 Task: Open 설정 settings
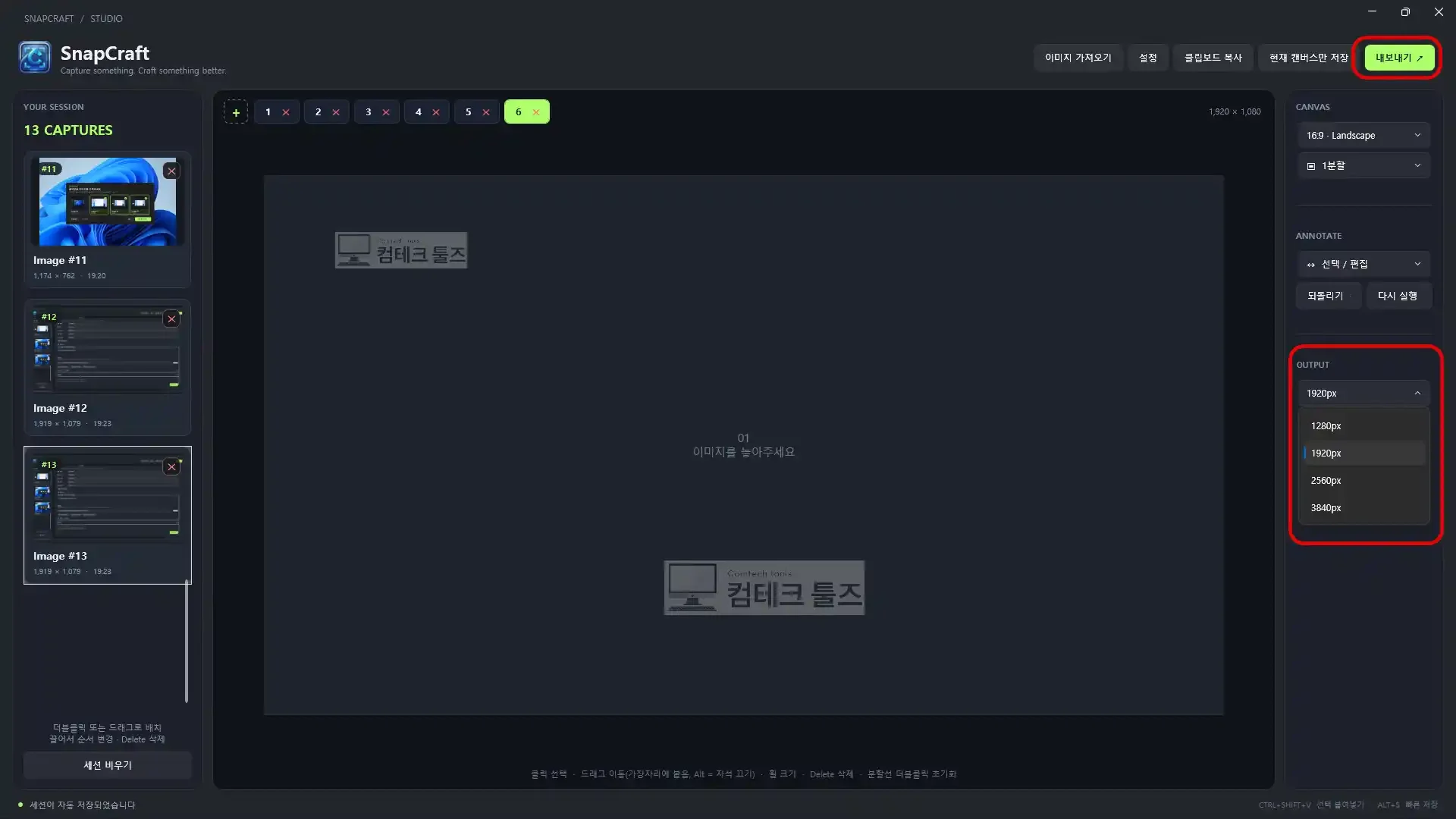pyautogui.click(x=1147, y=58)
